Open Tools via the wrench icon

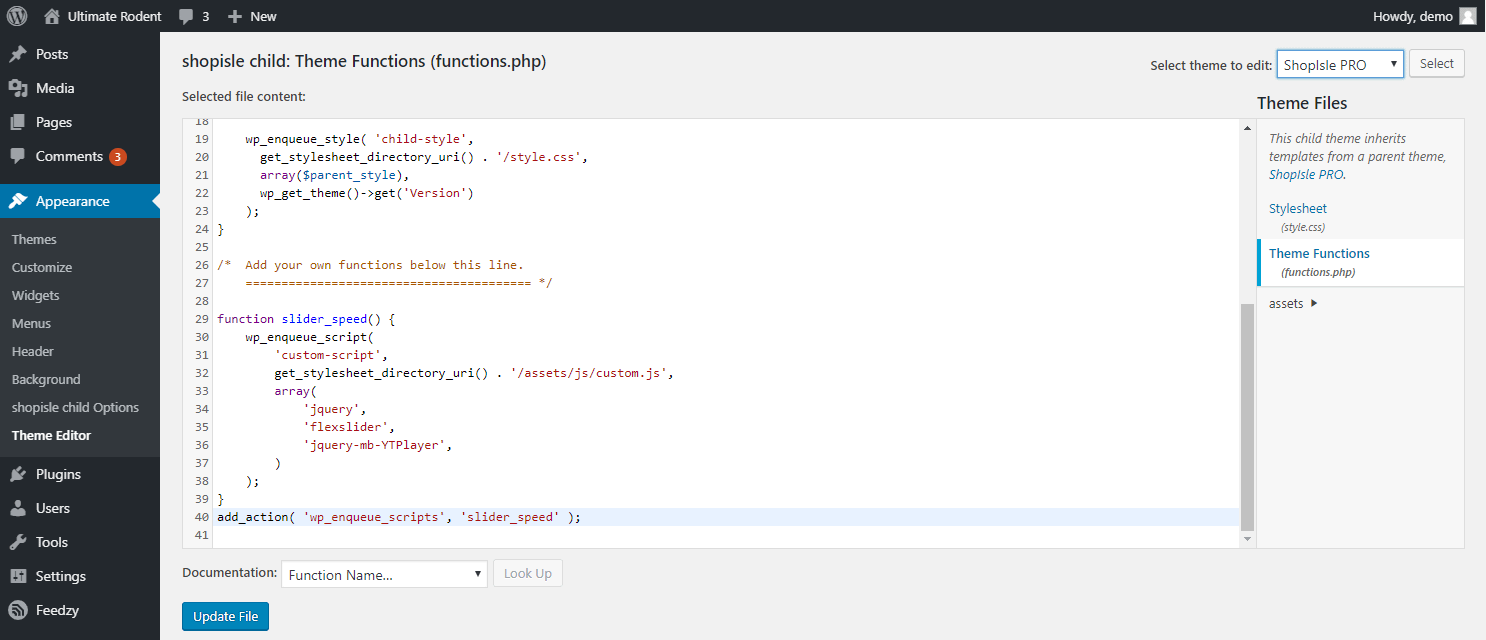tap(18, 542)
